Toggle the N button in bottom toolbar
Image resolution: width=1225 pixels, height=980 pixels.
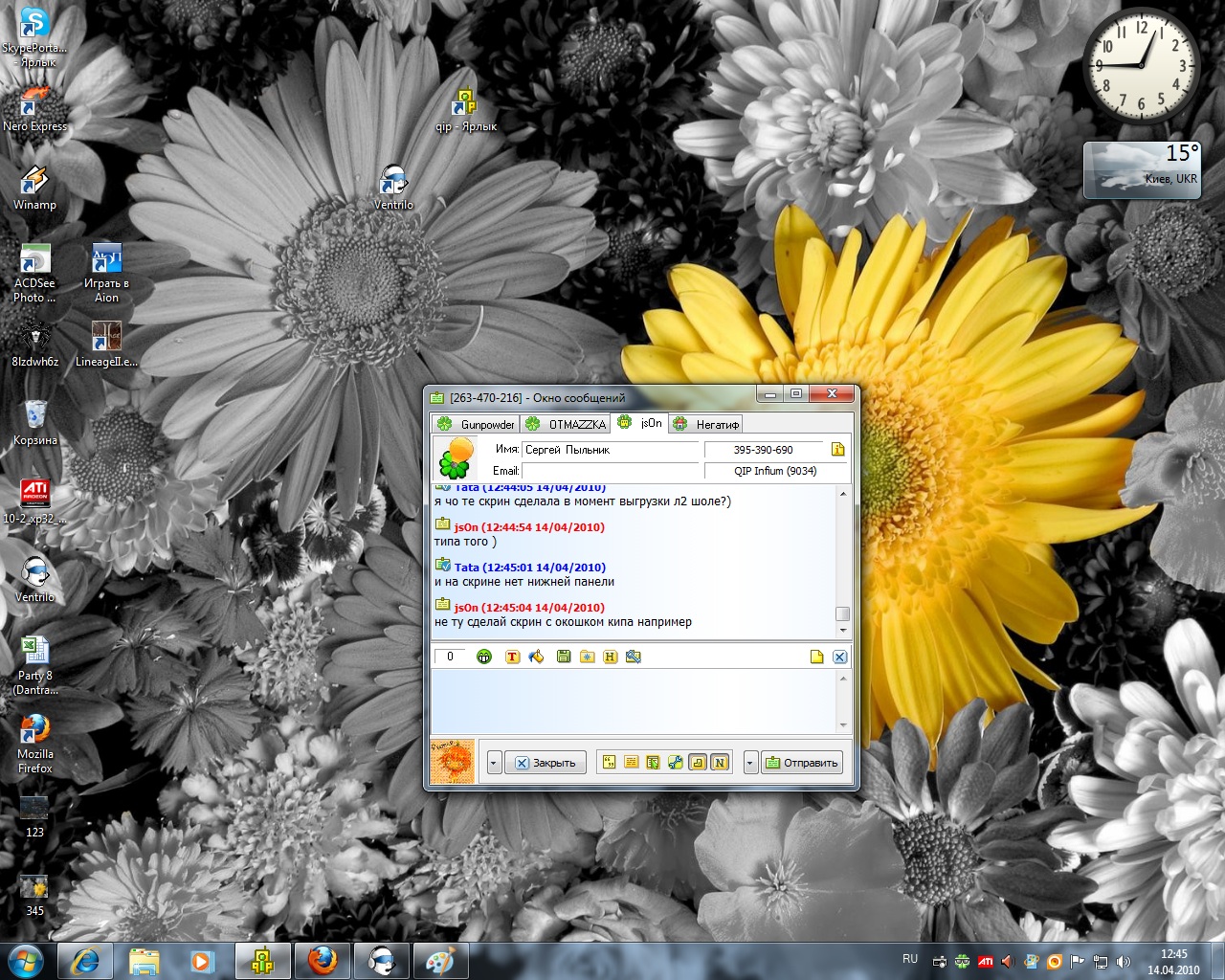click(x=720, y=763)
